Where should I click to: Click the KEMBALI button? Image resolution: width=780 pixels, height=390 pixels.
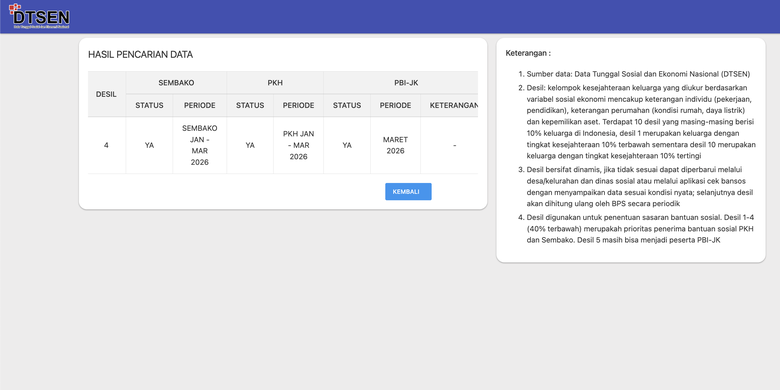coord(408,192)
